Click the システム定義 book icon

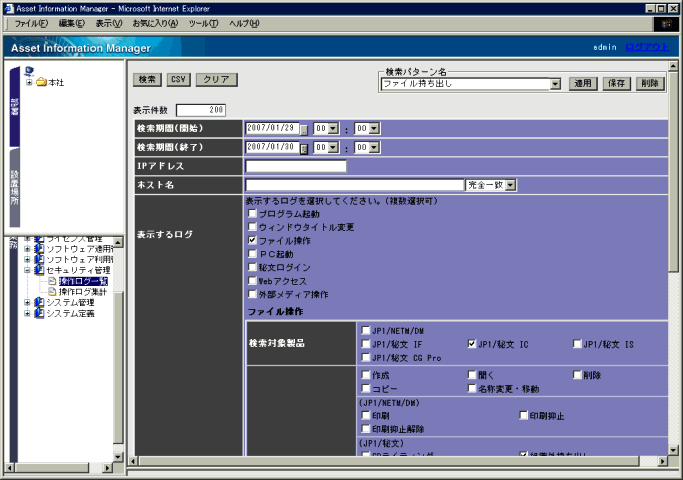(x=39, y=314)
